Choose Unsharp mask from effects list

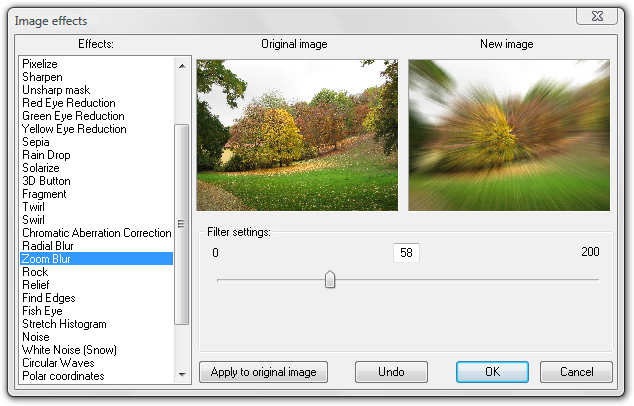click(x=96, y=90)
